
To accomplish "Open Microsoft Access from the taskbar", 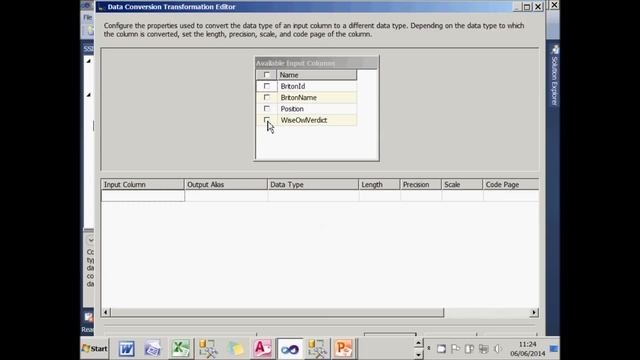I will point(262,349).
